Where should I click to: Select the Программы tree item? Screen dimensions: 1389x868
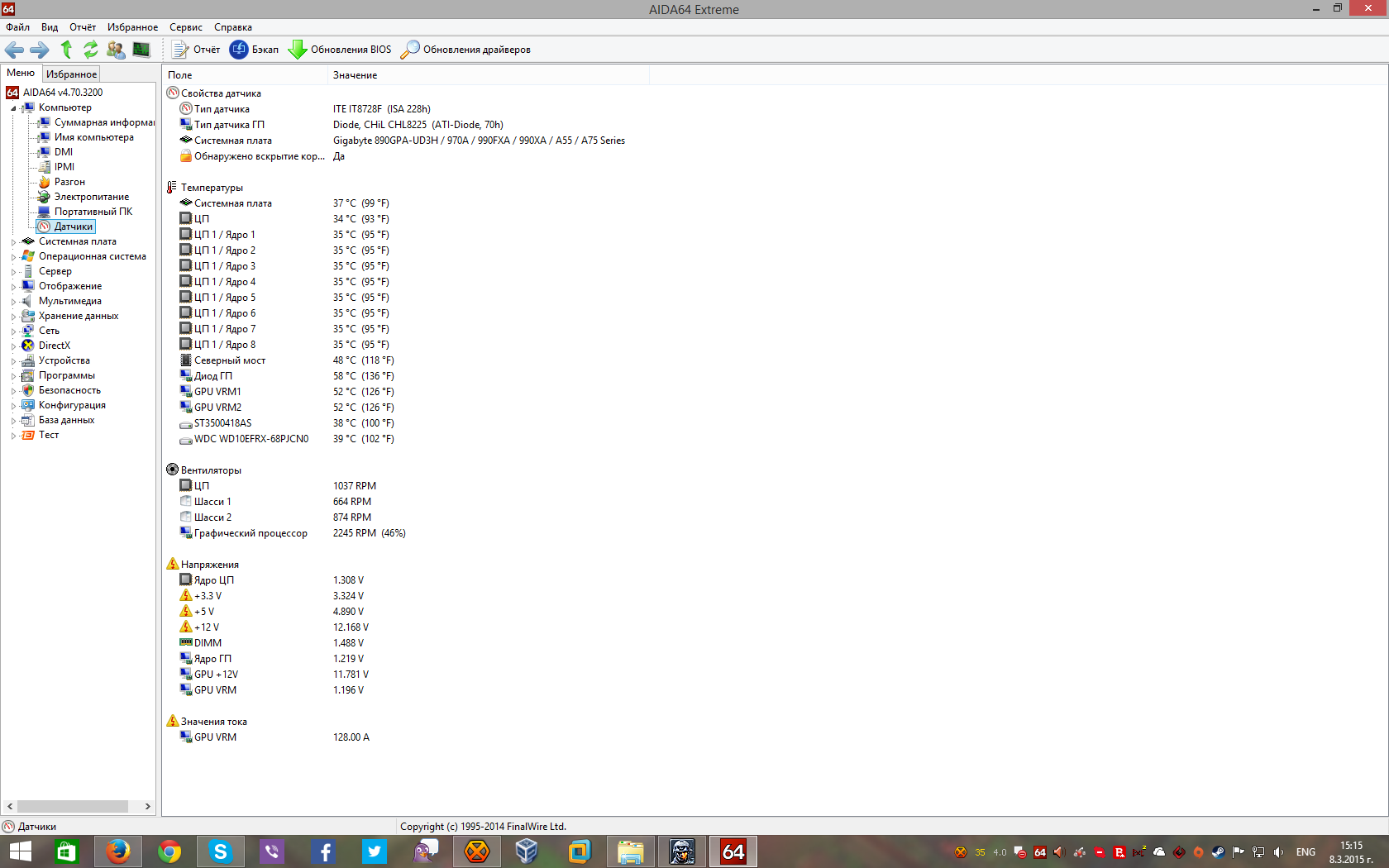pyautogui.click(x=67, y=375)
